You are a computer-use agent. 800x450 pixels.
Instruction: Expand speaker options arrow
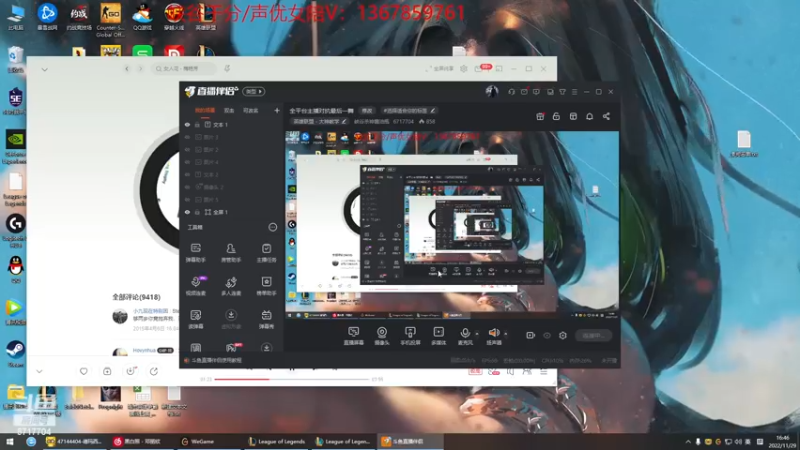pyautogui.click(x=506, y=334)
